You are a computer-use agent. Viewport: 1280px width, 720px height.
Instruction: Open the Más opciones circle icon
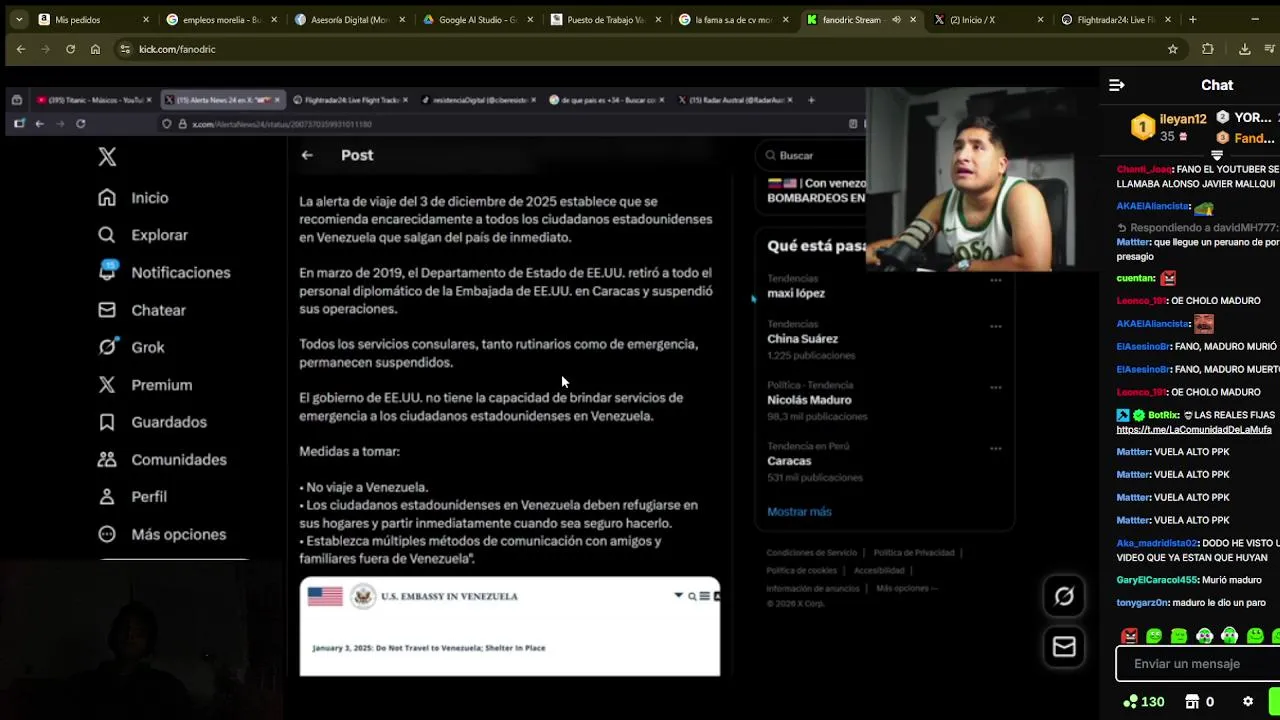[x=107, y=534]
